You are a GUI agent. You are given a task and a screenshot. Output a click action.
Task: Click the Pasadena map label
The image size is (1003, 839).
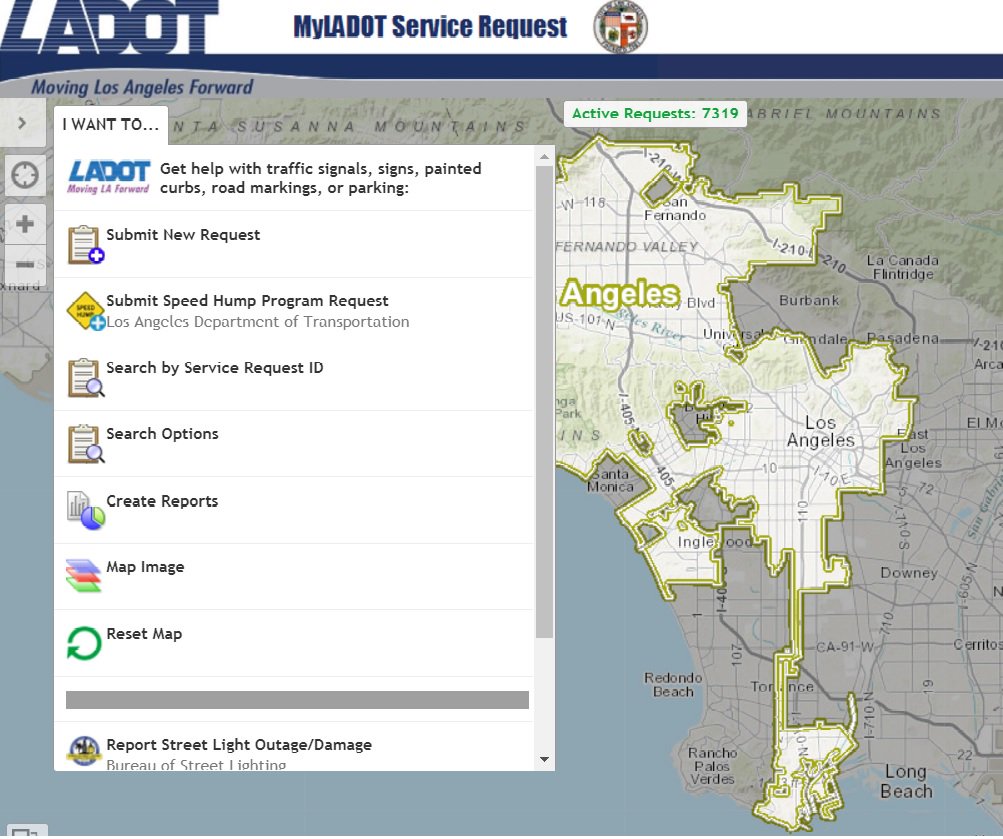coord(903,338)
